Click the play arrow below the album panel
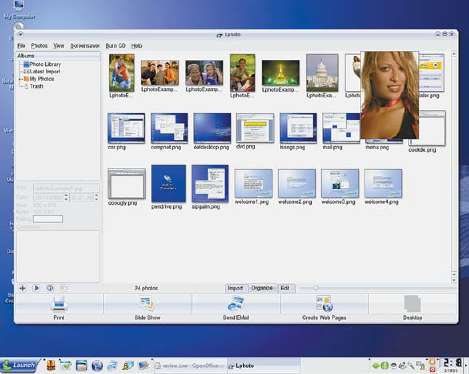Image resolution: width=469 pixels, height=374 pixels. point(36,288)
